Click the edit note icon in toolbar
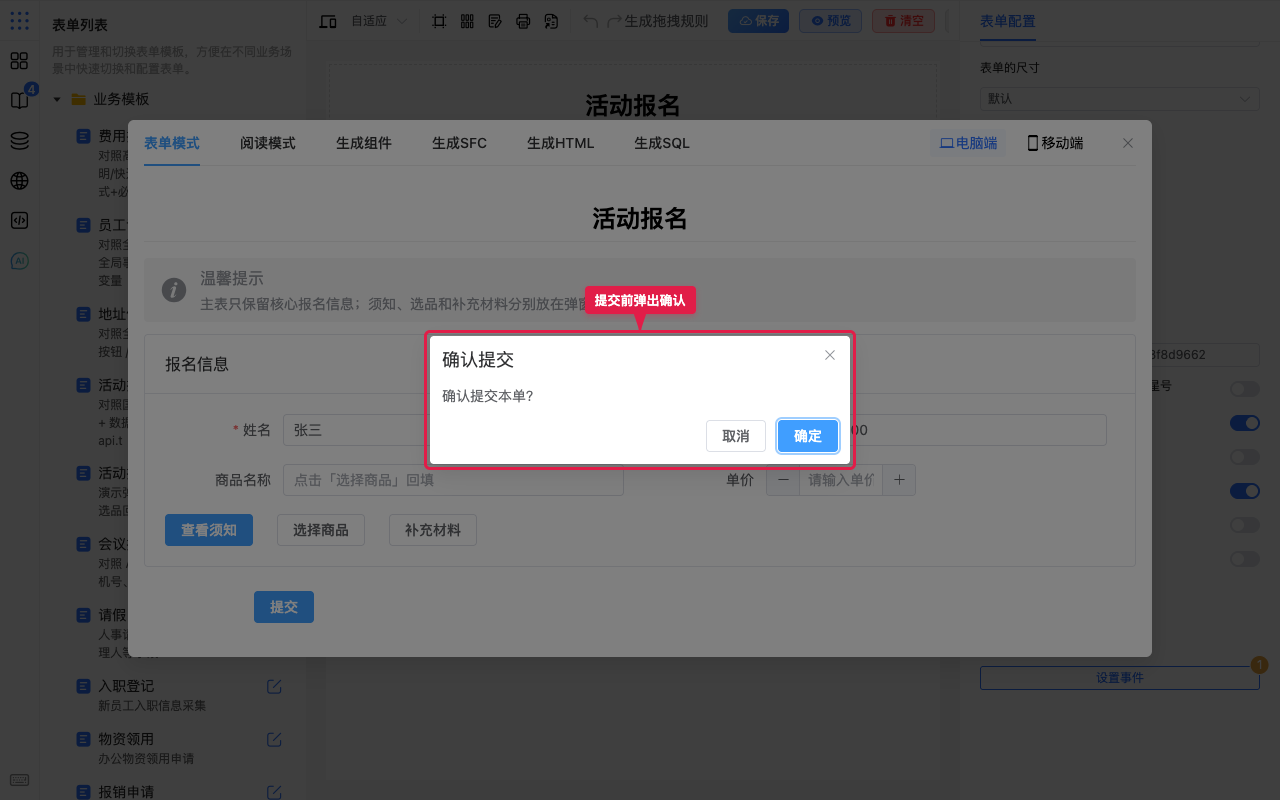Screen dimensions: 1280x800 pos(495,21)
